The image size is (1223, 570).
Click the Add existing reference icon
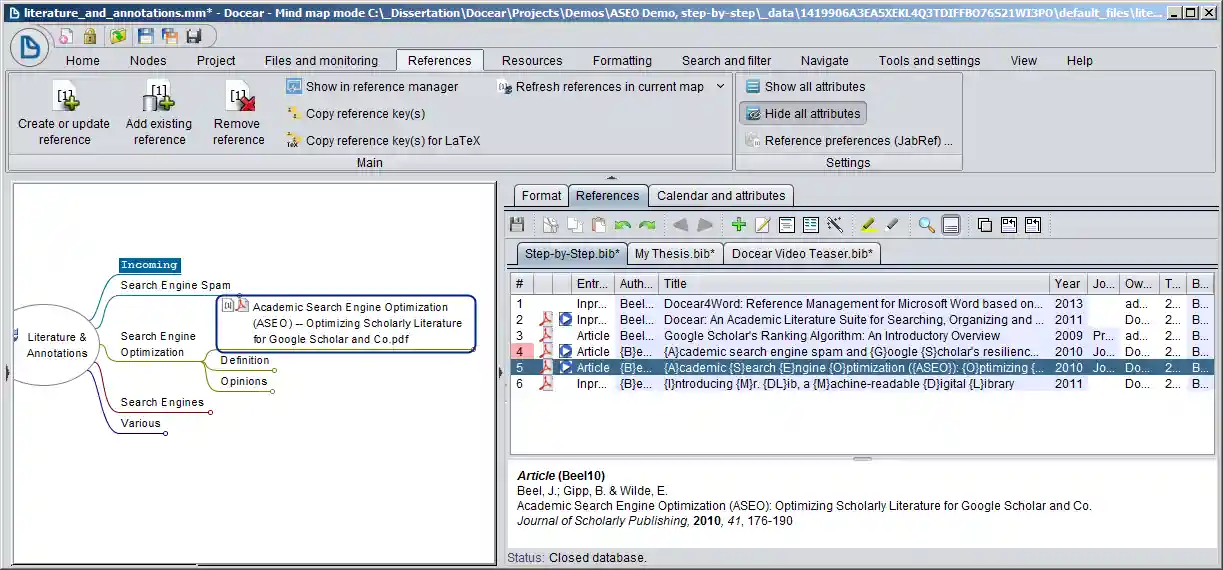(x=158, y=97)
